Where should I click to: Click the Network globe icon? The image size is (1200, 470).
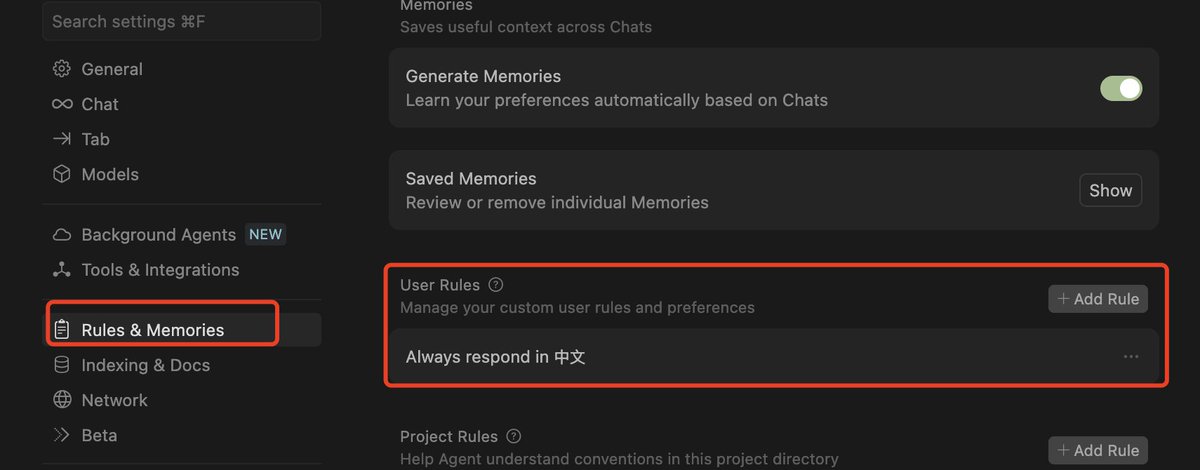coord(62,400)
